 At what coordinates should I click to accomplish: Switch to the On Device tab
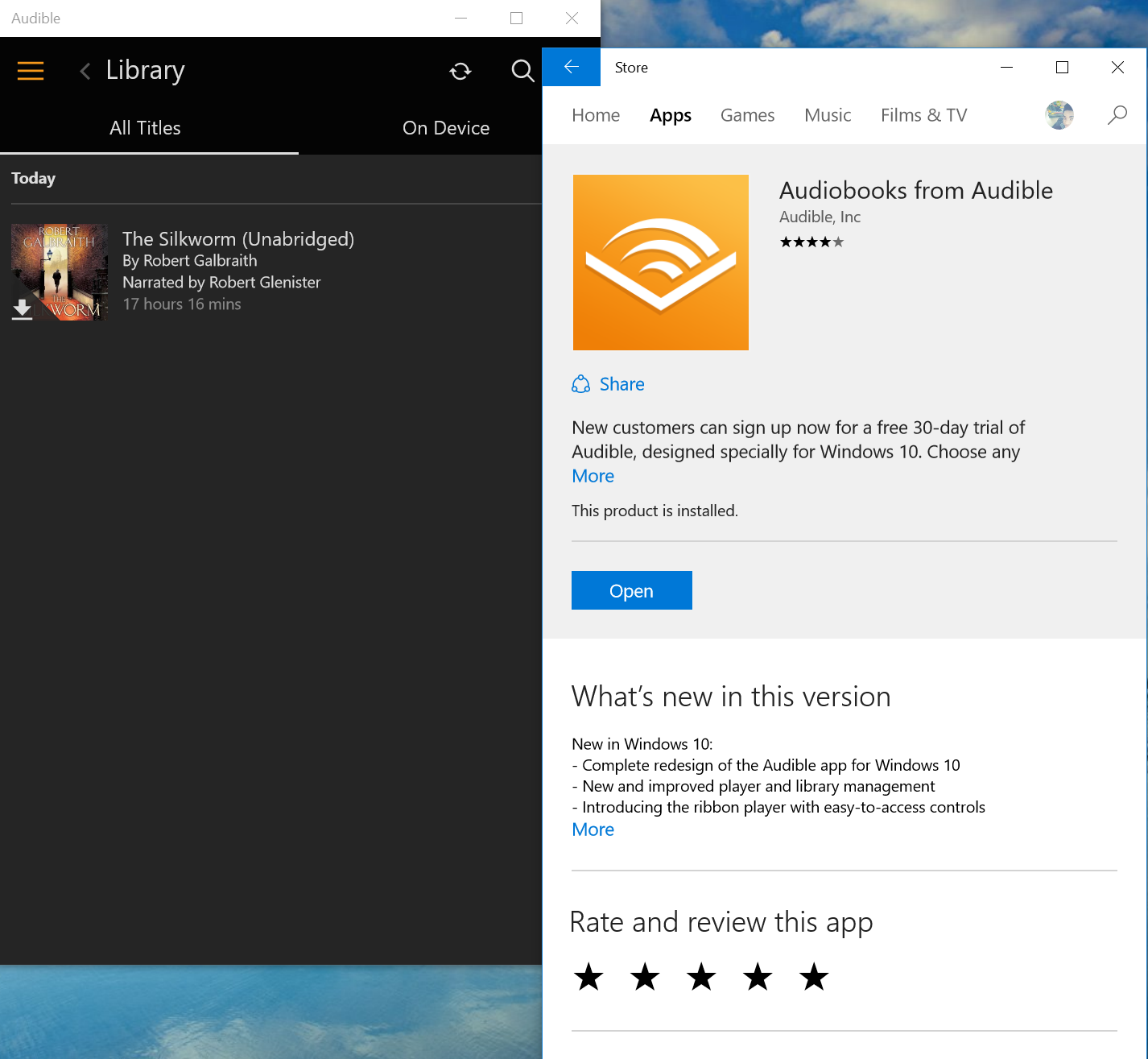tap(446, 127)
